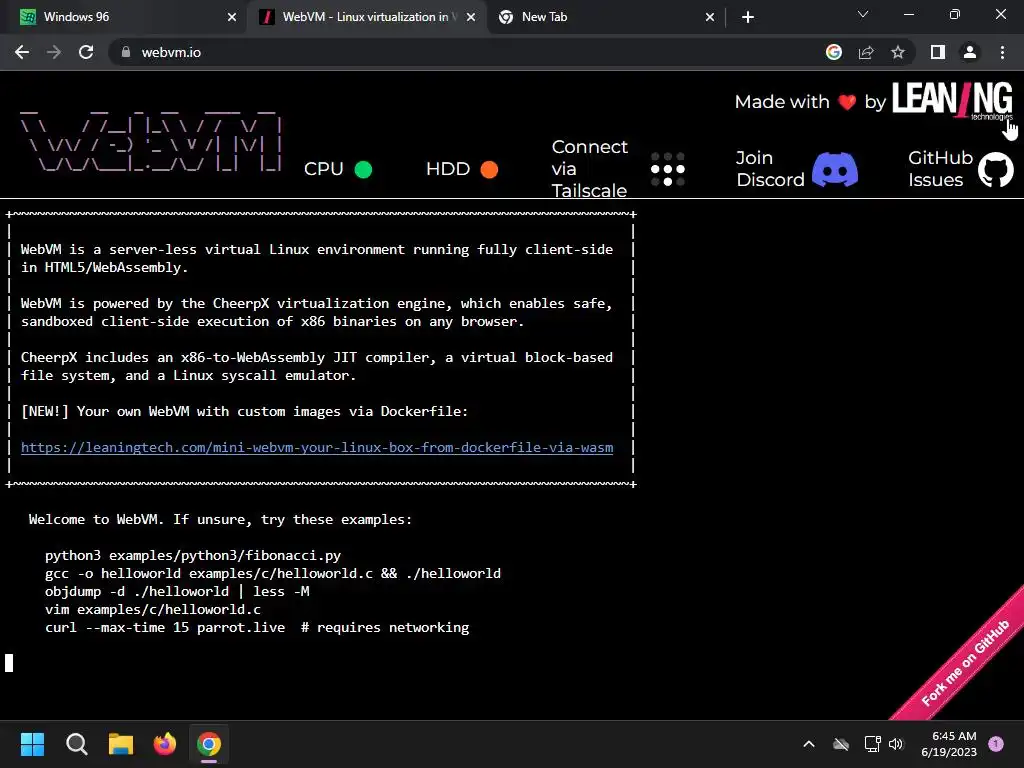Click the CPU label
Viewport: 1024px width, 768px height.
(x=323, y=169)
